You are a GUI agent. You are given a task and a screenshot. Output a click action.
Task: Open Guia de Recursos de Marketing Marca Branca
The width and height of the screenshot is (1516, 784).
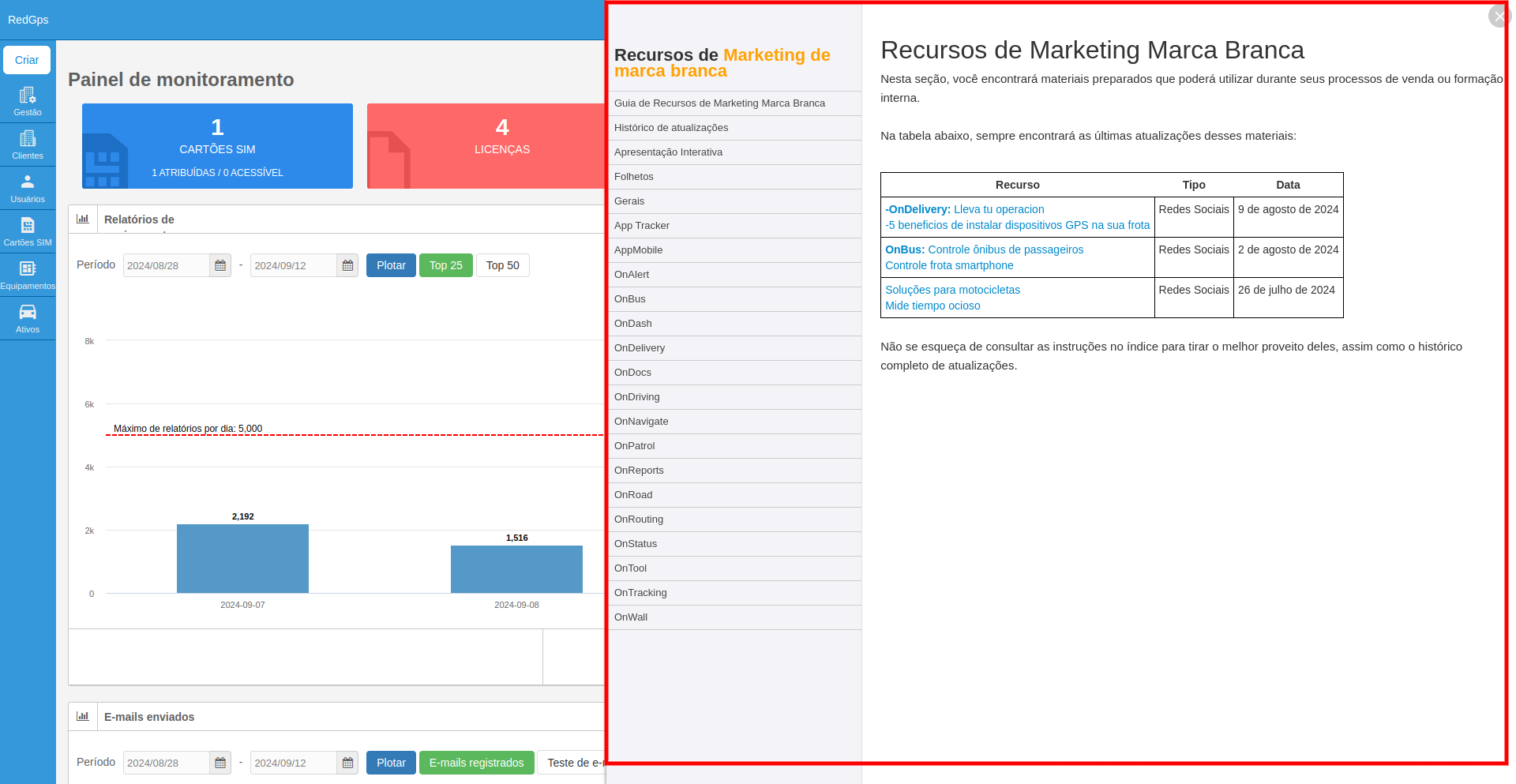(x=734, y=103)
